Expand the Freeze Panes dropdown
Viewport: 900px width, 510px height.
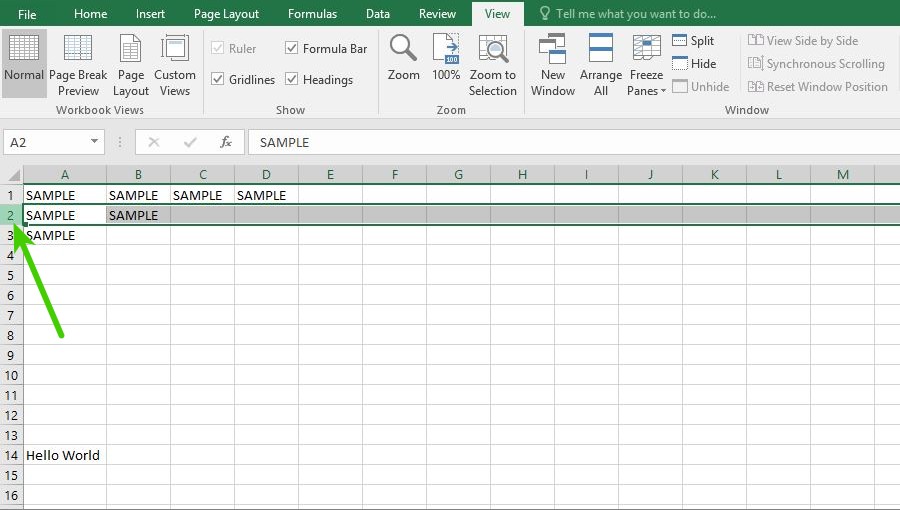[x=646, y=65]
